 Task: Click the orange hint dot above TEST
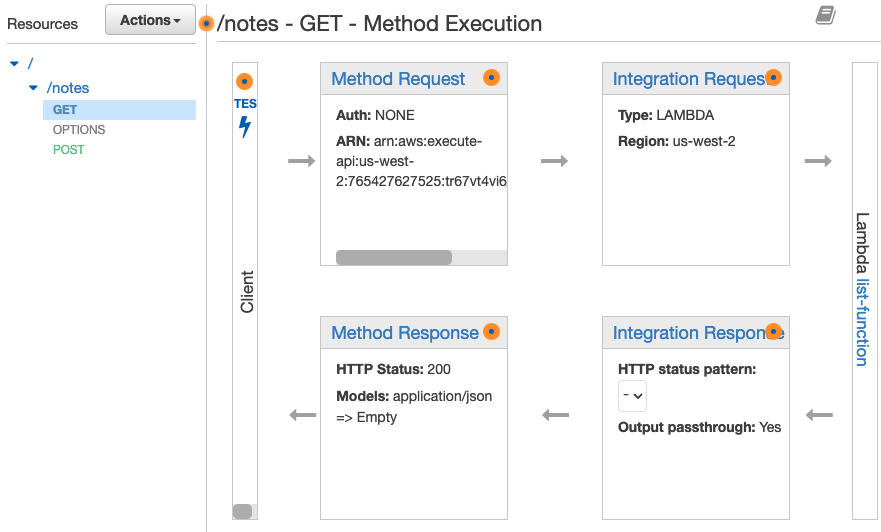click(244, 81)
